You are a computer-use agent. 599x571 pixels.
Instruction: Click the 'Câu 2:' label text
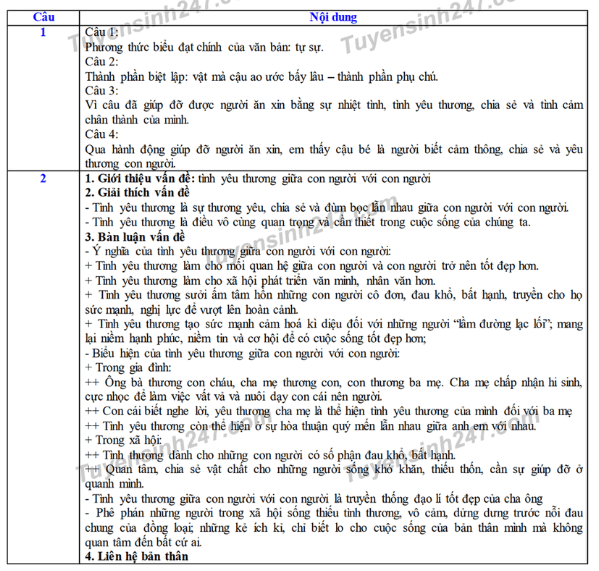pyautogui.click(x=102, y=61)
